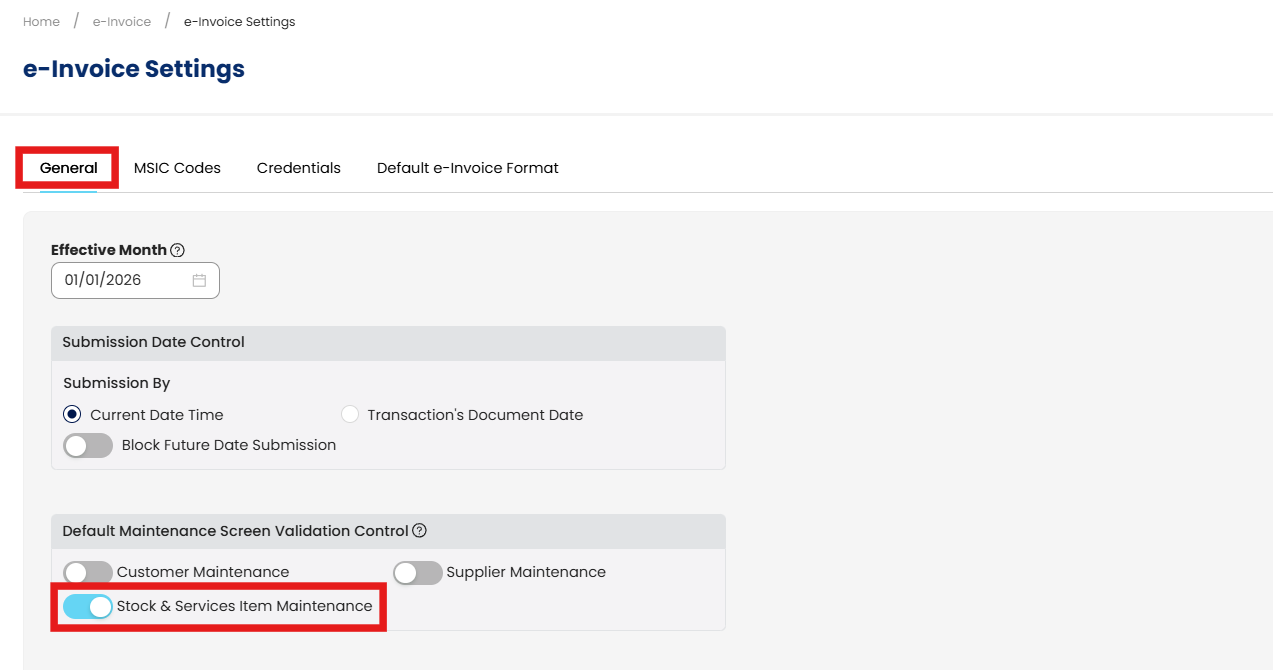This screenshot has width=1273, height=670.
Task: Click e-Invoice Settings breadcrumb item
Action: [x=239, y=22]
